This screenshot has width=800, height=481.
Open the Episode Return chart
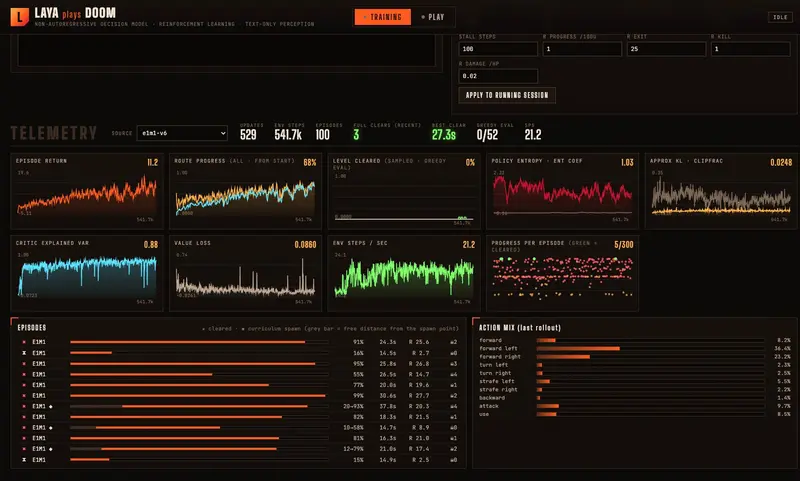click(87, 191)
